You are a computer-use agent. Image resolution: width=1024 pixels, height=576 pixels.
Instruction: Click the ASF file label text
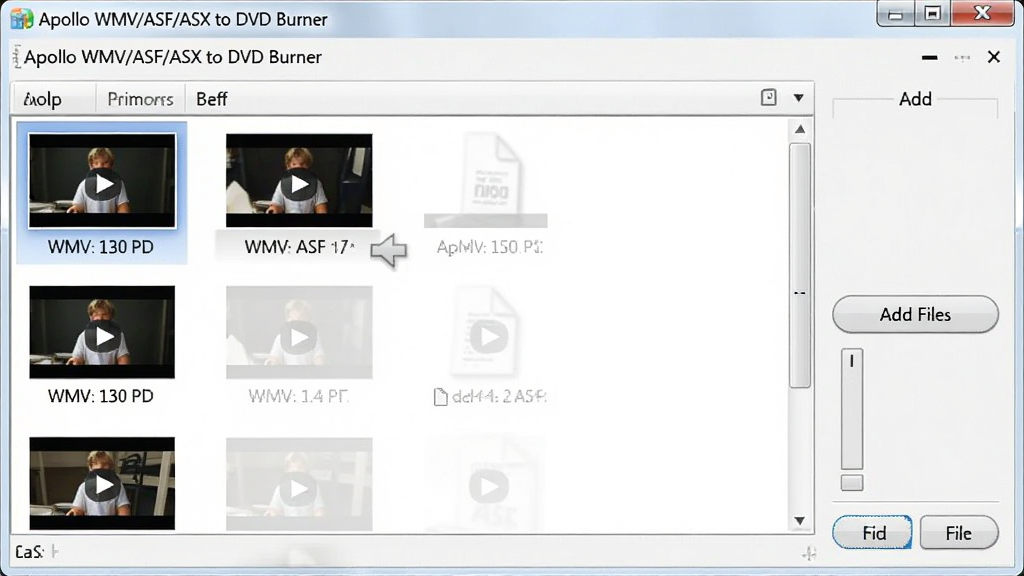499,396
